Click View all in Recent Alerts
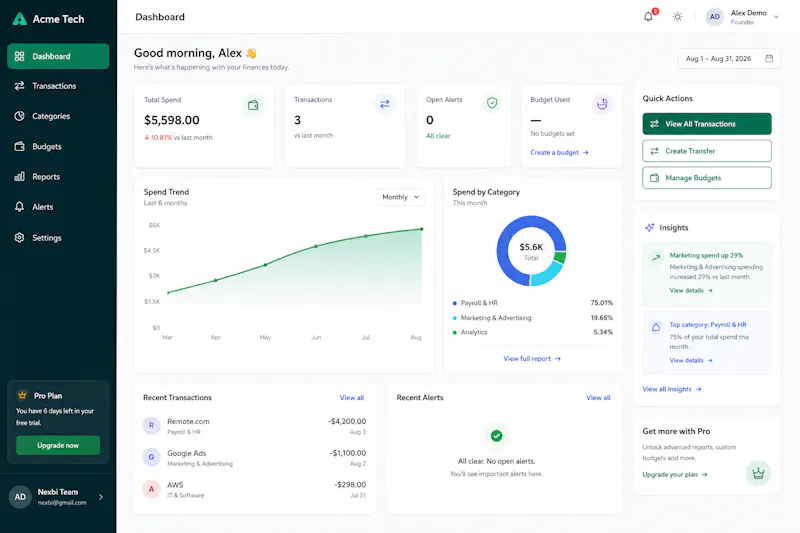The height and width of the screenshot is (533, 800). coord(598,398)
